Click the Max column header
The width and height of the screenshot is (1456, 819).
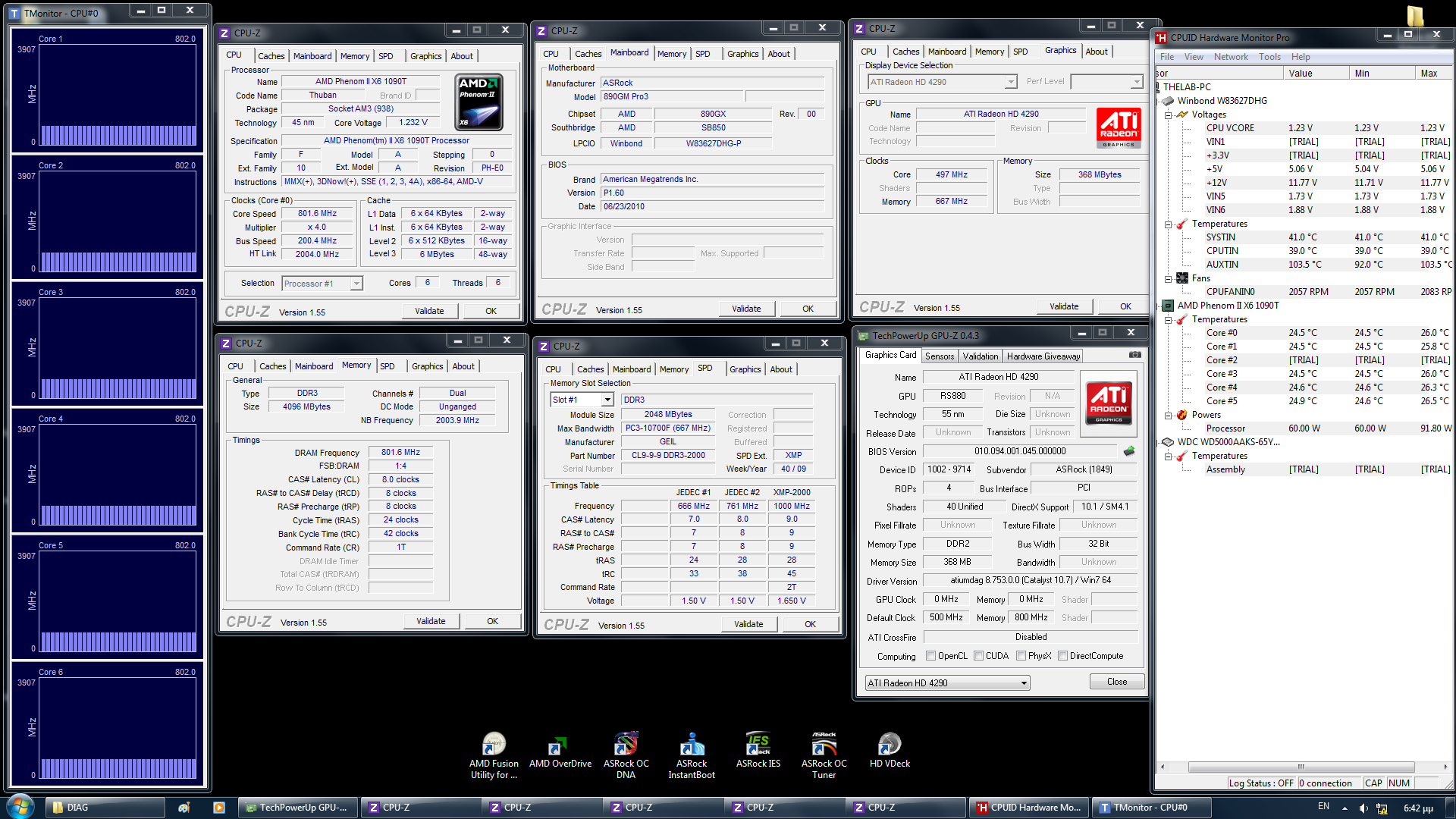pyautogui.click(x=1433, y=74)
